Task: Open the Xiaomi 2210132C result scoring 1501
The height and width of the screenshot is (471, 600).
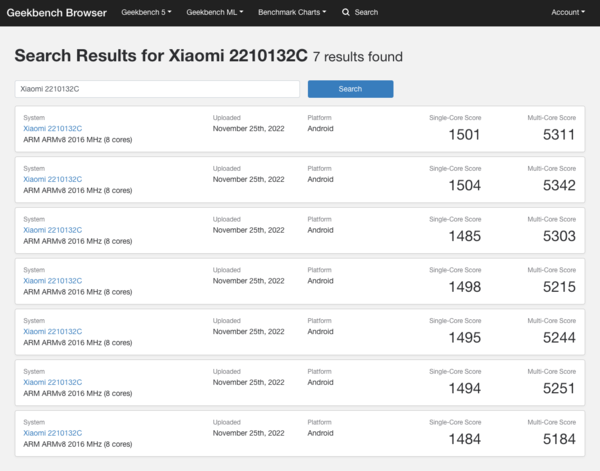Action: point(53,129)
